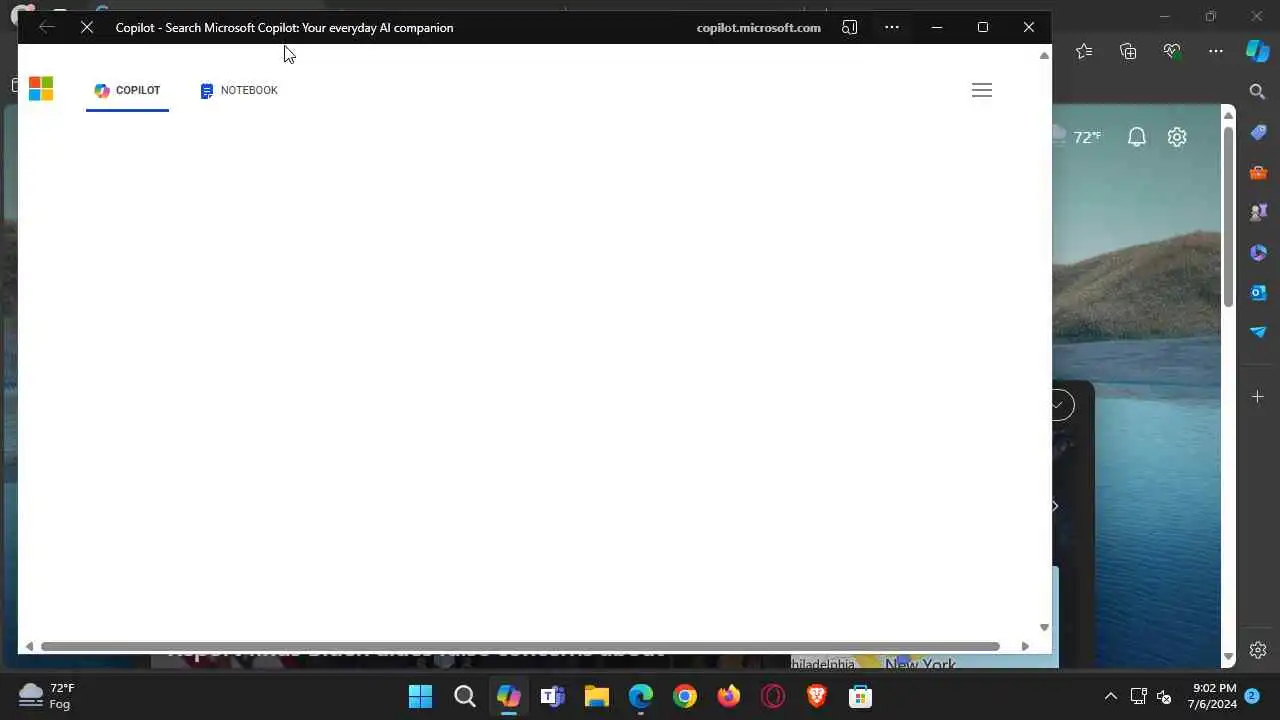Screen dimensions: 1280x720
Task: Open Google Chrome from taskbar
Action: click(x=685, y=696)
